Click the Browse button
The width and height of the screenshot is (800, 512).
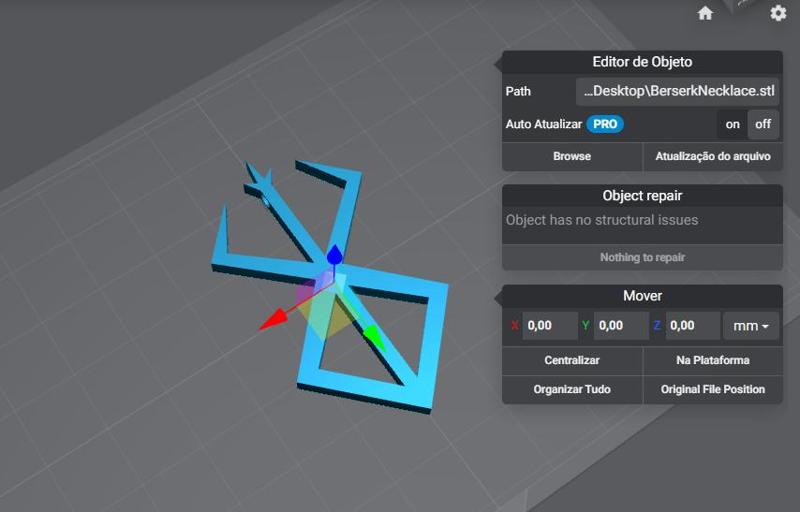pyautogui.click(x=572, y=157)
